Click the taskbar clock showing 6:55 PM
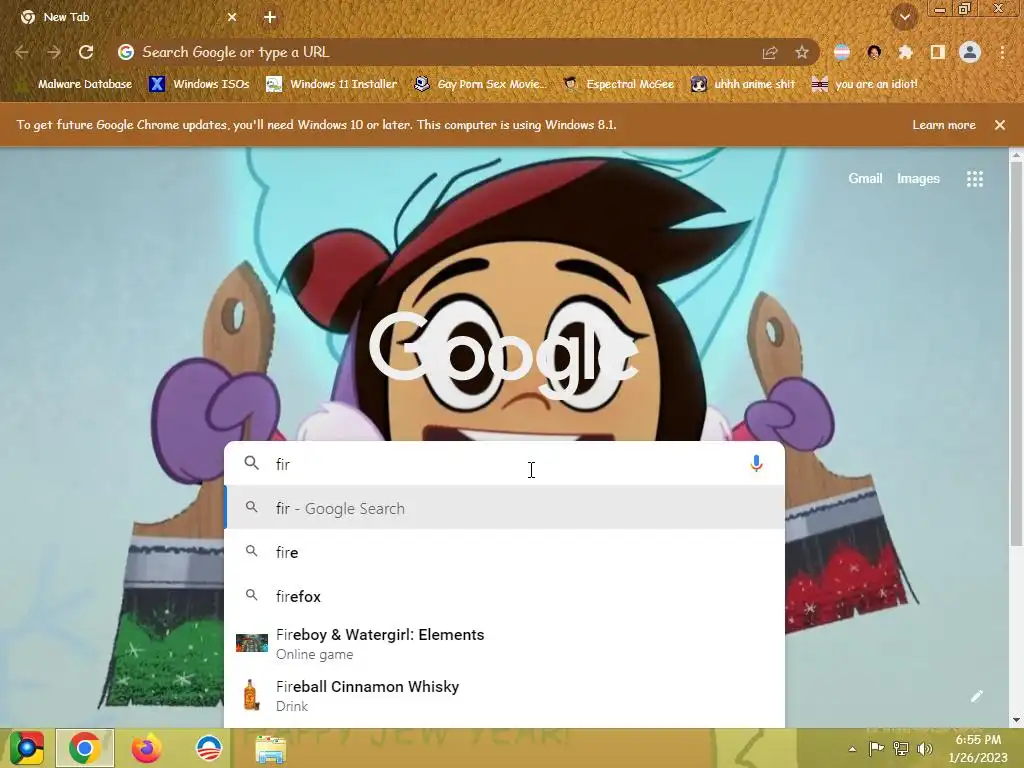 coord(978,748)
